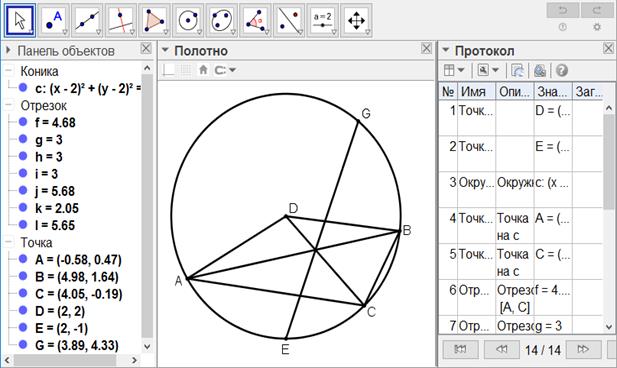This screenshot has height=368, width=617.
Task: Select the Slider a=2 tool
Action: pos(322,20)
